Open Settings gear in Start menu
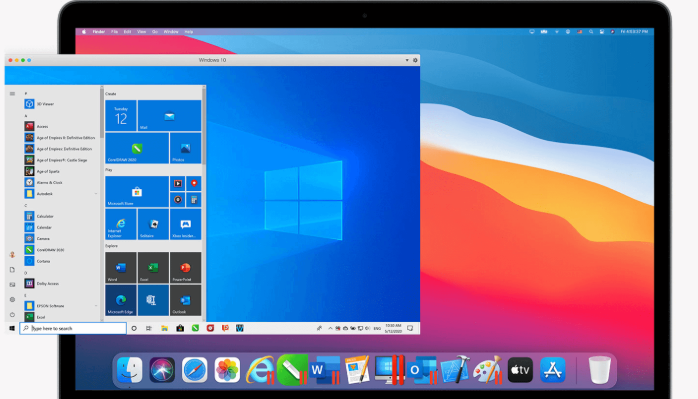This screenshot has width=698, height=399. point(12,299)
